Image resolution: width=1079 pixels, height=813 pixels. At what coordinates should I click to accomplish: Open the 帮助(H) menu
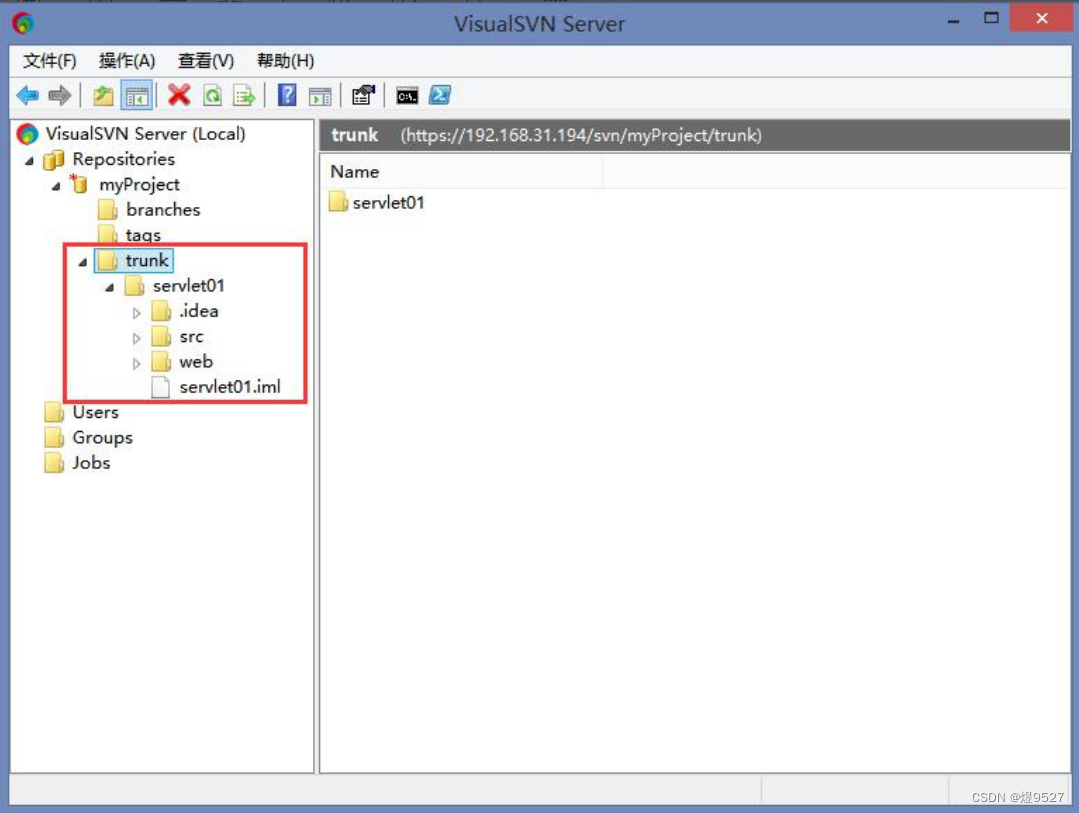tap(285, 61)
